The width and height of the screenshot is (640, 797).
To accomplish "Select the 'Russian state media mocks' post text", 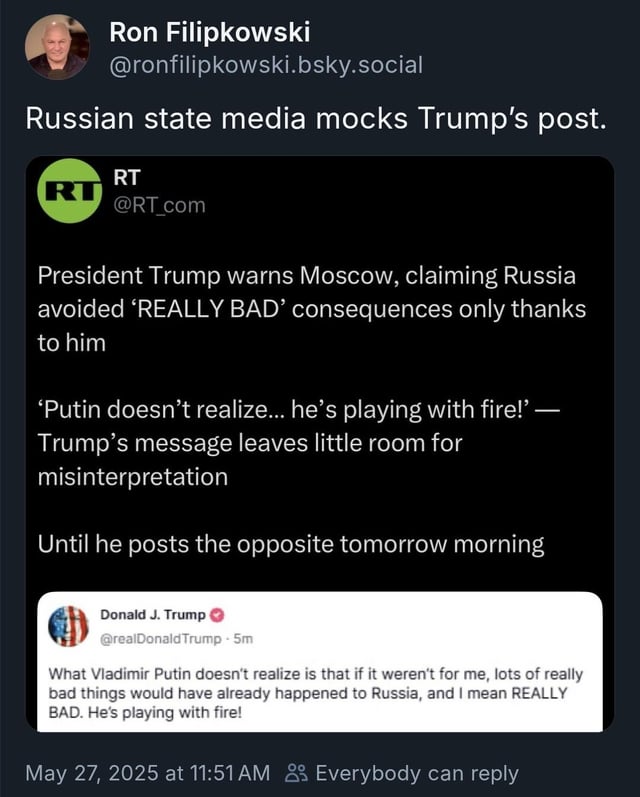I will point(315,119).
